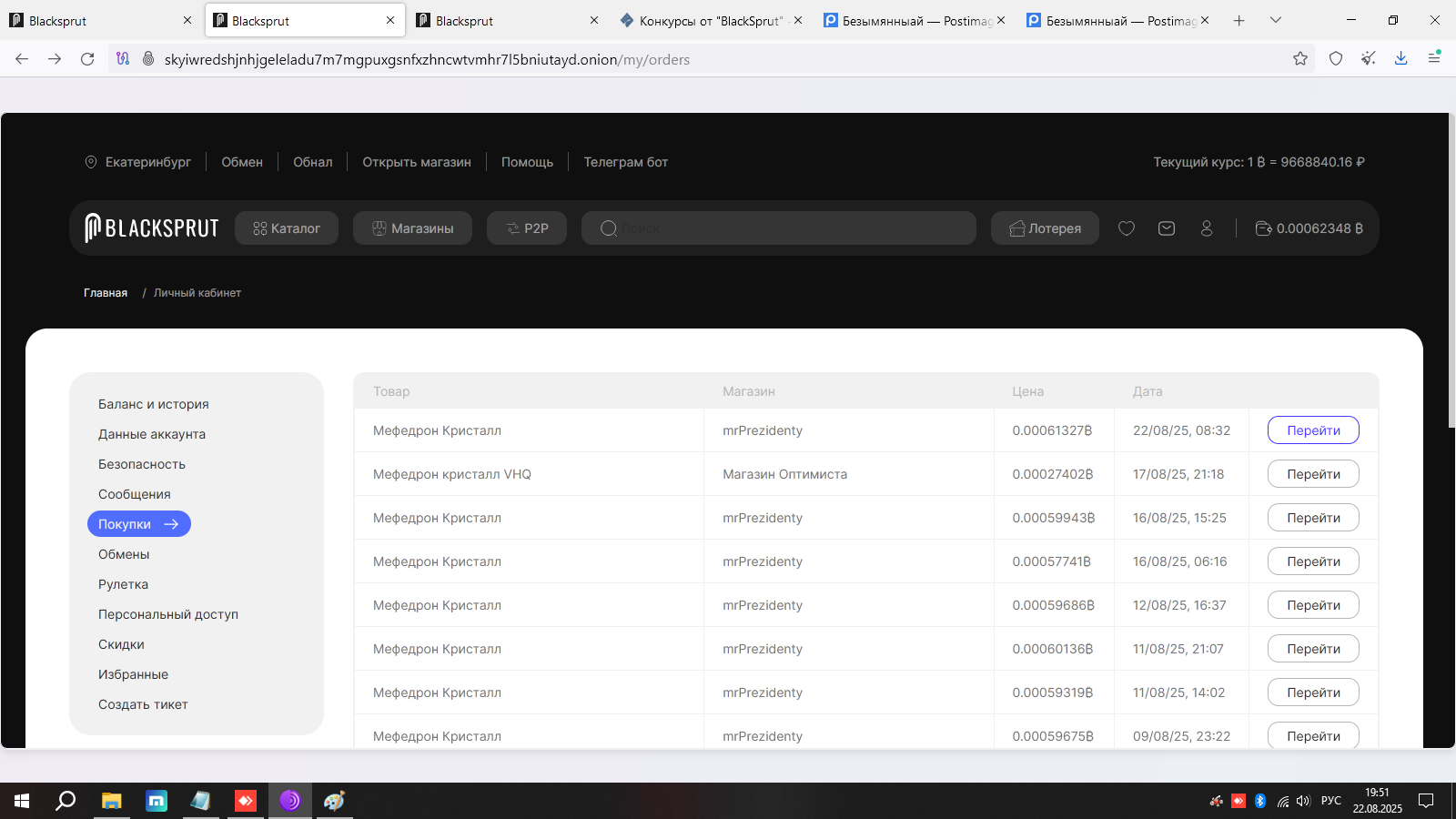Open the envelope messages icon
The width and height of the screenshot is (1456, 819).
(1167, 228)
